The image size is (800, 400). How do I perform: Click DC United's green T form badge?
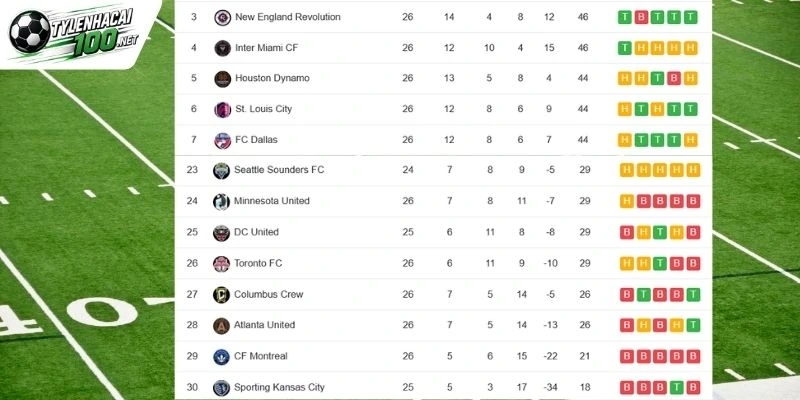(x=660, y=233)
